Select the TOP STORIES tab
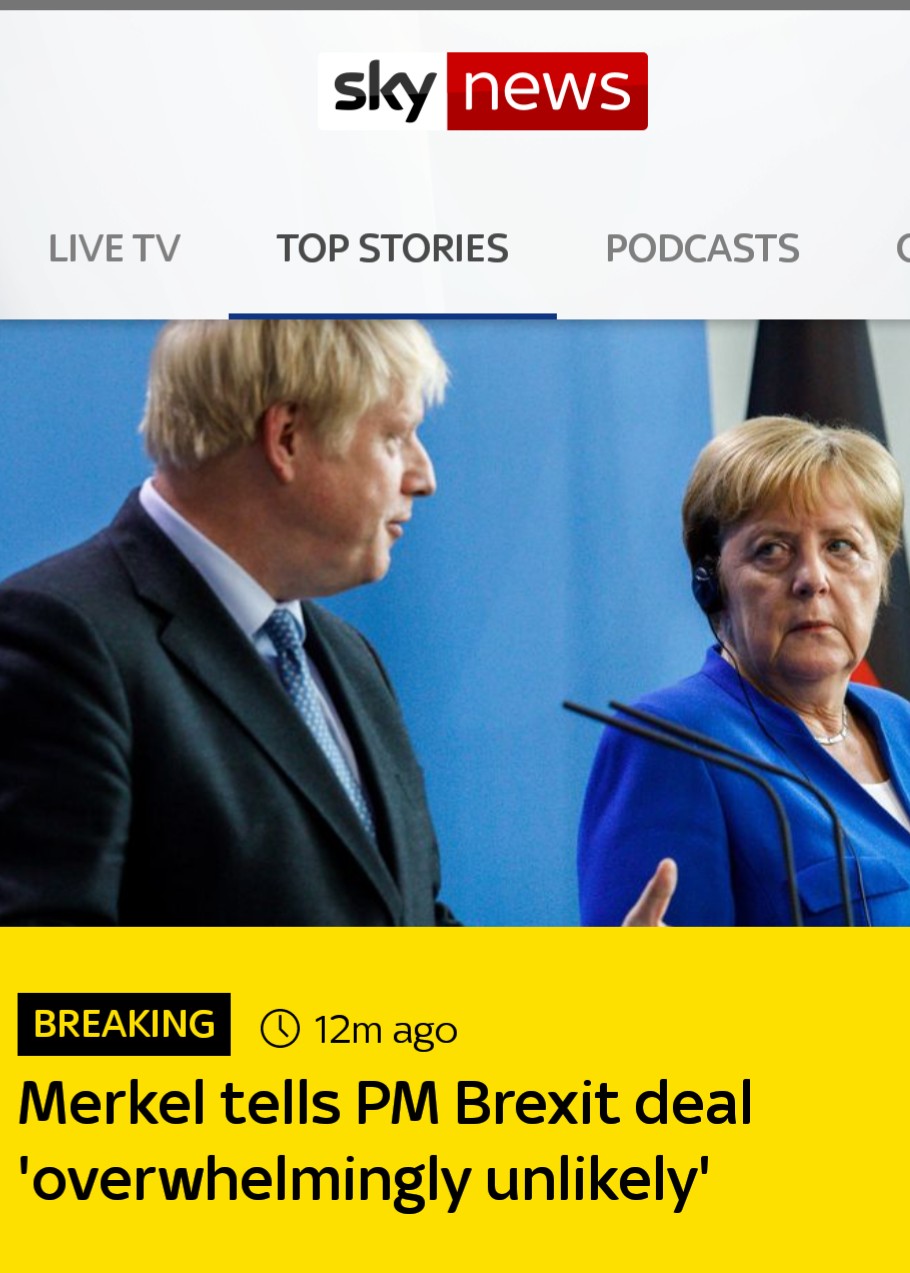 (392, 248)
